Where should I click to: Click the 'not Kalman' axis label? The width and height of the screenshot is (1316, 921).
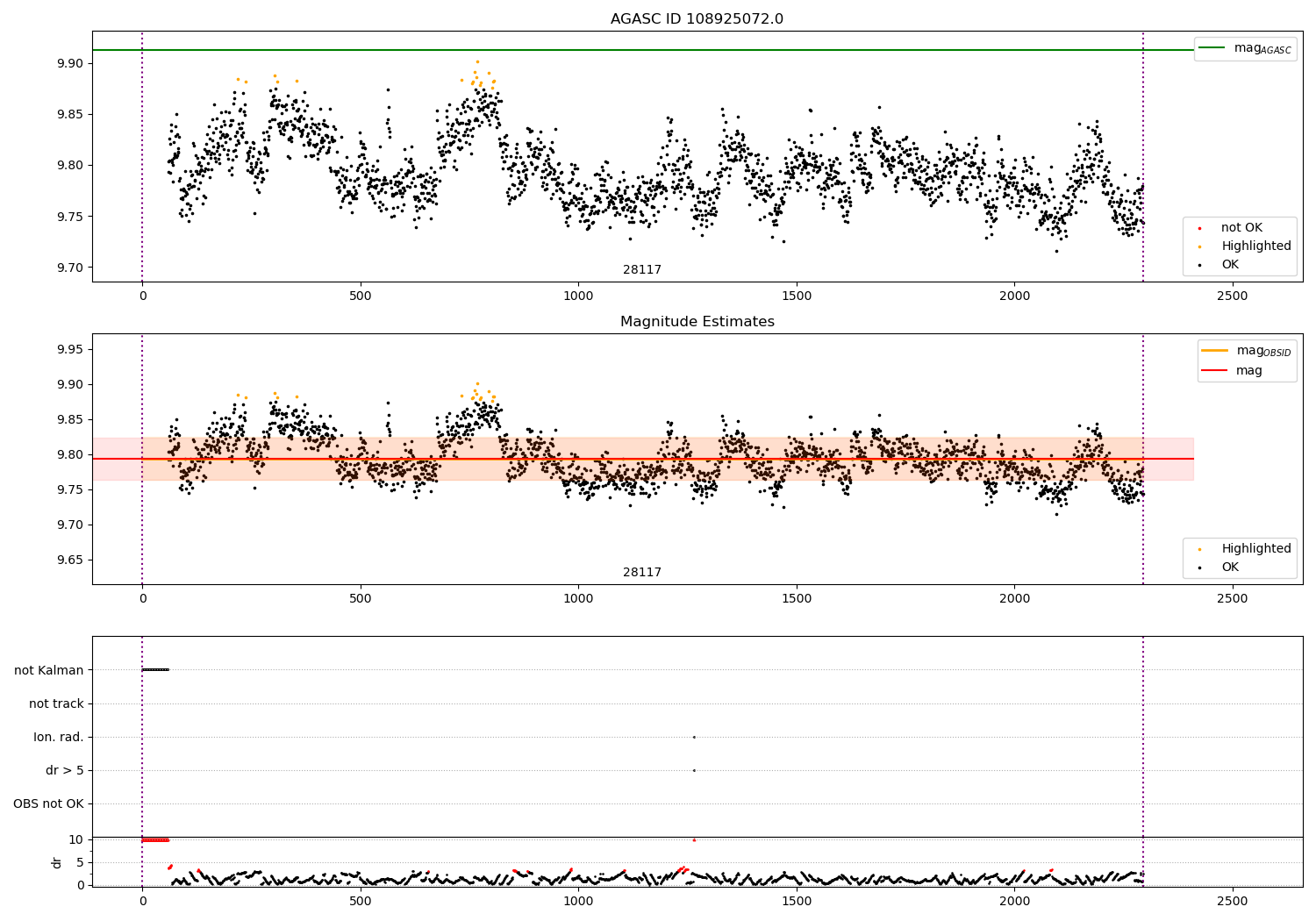[x=49, y=671]
